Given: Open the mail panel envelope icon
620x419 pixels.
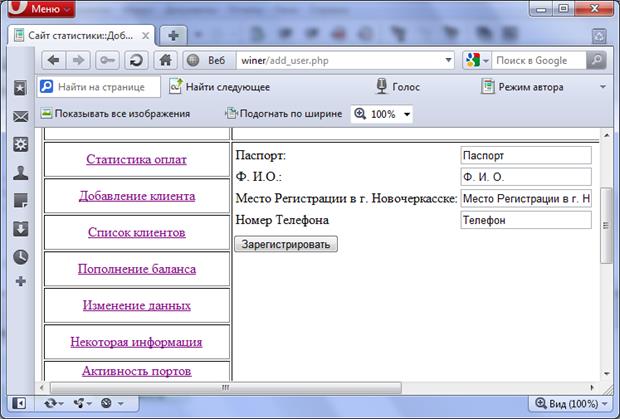Looking at the screenshot, I should click(21, 117).
